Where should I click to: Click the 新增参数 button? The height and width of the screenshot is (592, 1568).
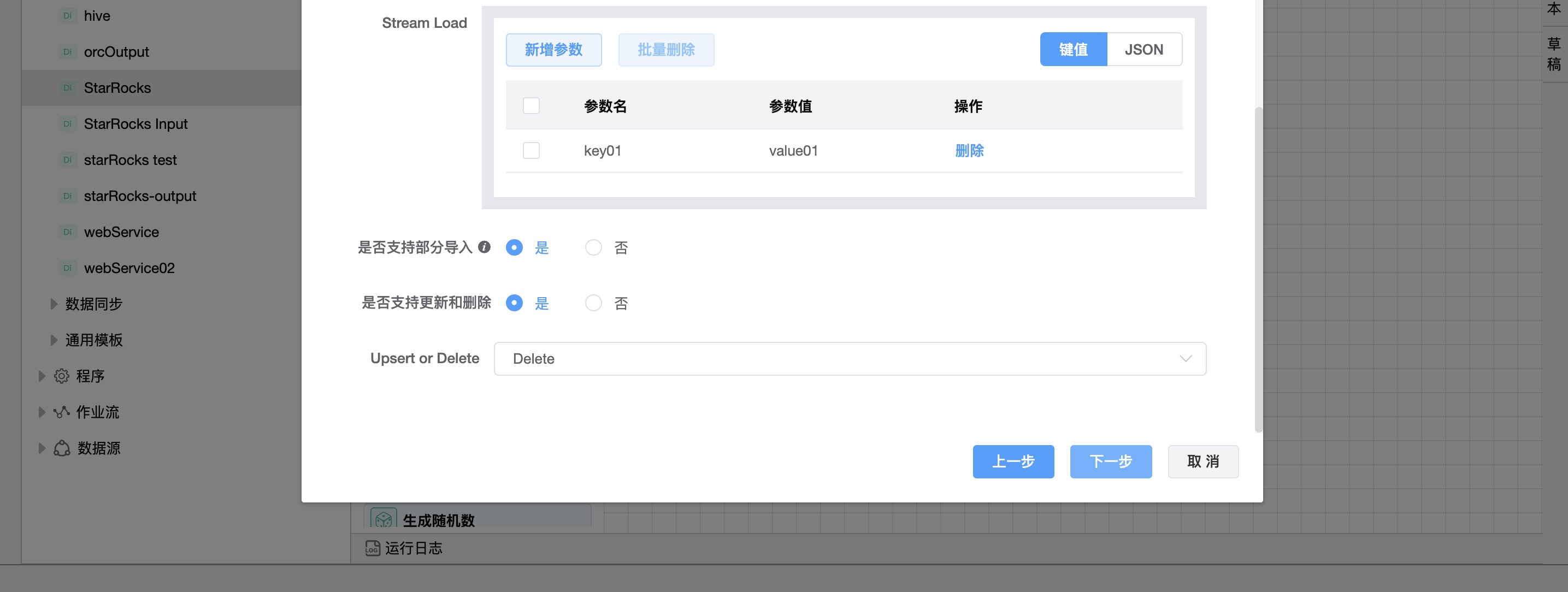(553, 50)
